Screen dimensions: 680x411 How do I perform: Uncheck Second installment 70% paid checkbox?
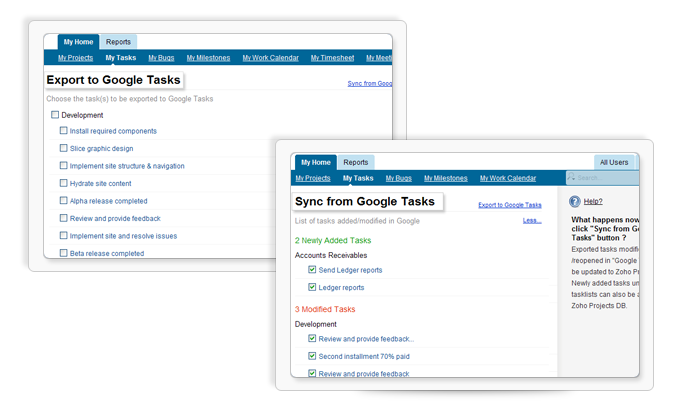coord(312,356)
